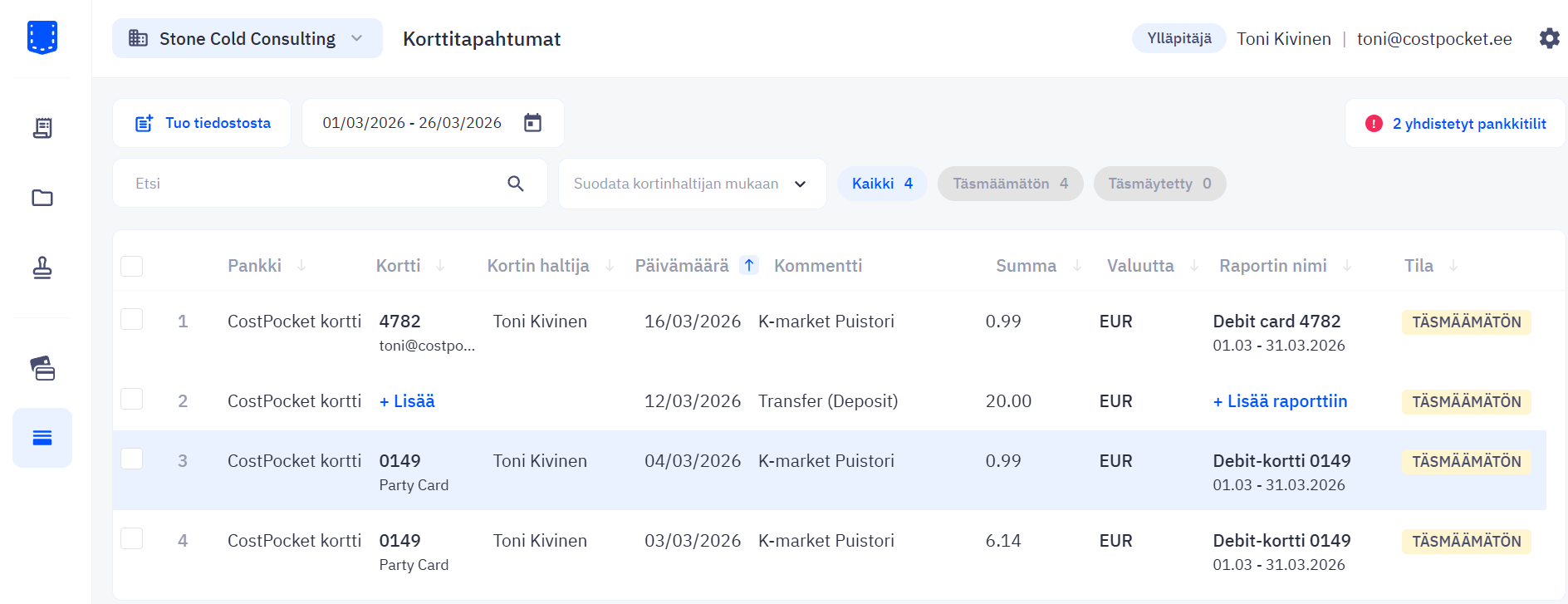
Task: Open Suodata kortinhaltijan mukaan dropdown
Action: 691,184
